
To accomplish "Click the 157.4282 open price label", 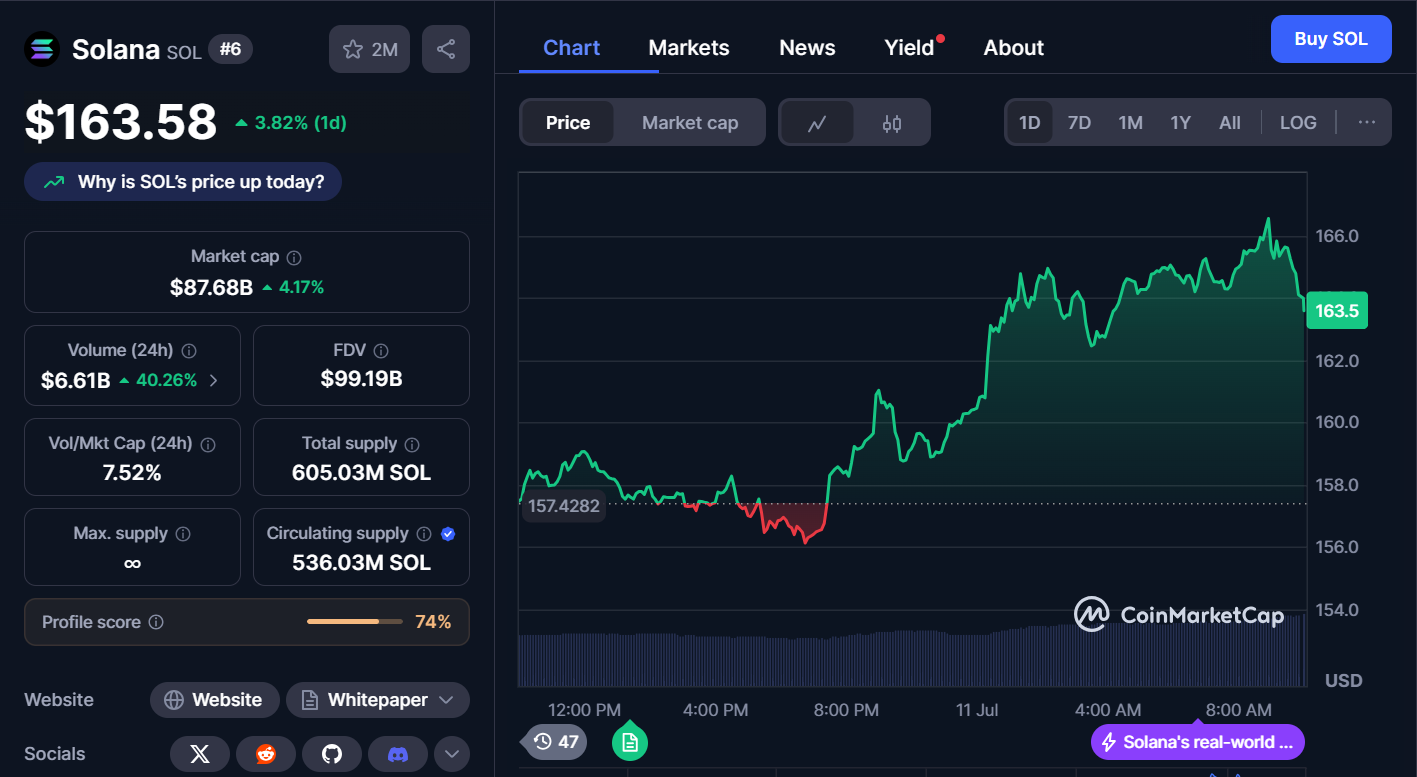I will click(564, 506).
